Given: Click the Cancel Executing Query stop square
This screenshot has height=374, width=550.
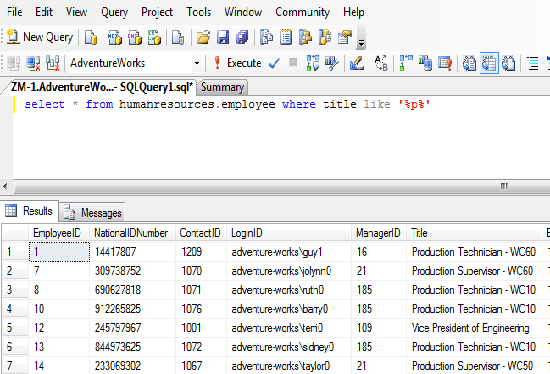Looking at the screenshot, I should pyautogui.click(x=293, y=63).
